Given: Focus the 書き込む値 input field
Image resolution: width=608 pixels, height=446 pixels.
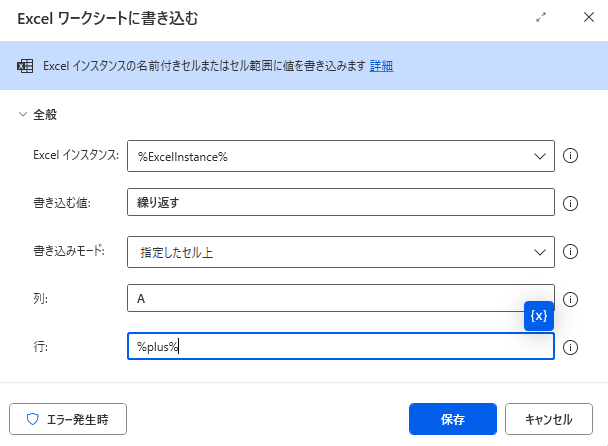Looking at the screenshot, I should pos(341,202).
